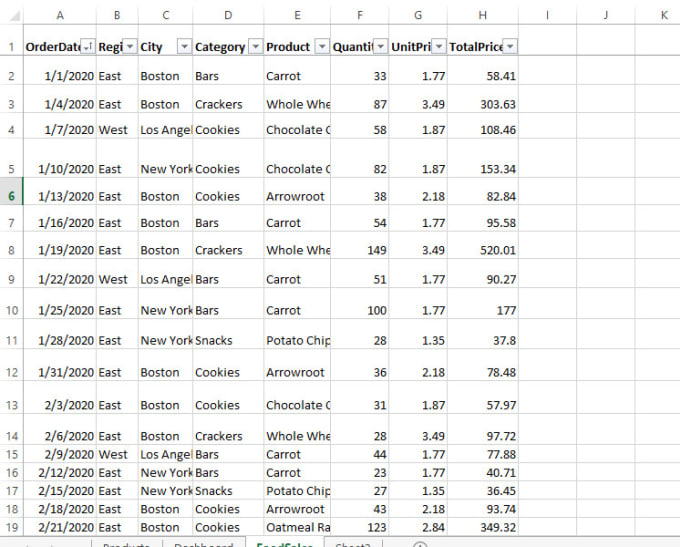Select quantity cell 123
Screen dimensions: 680x547
point(360,527)
